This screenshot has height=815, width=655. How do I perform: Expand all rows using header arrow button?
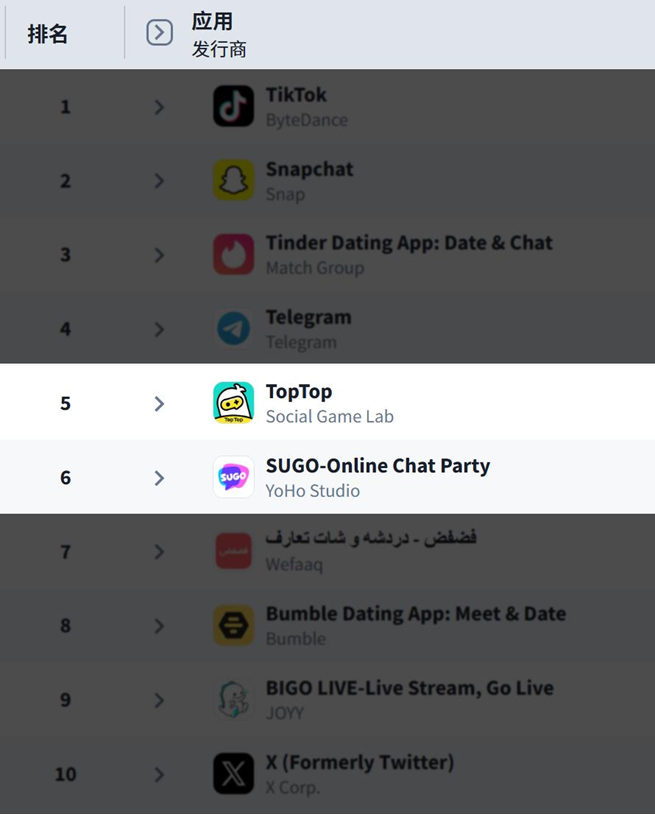tap(159, 33)
